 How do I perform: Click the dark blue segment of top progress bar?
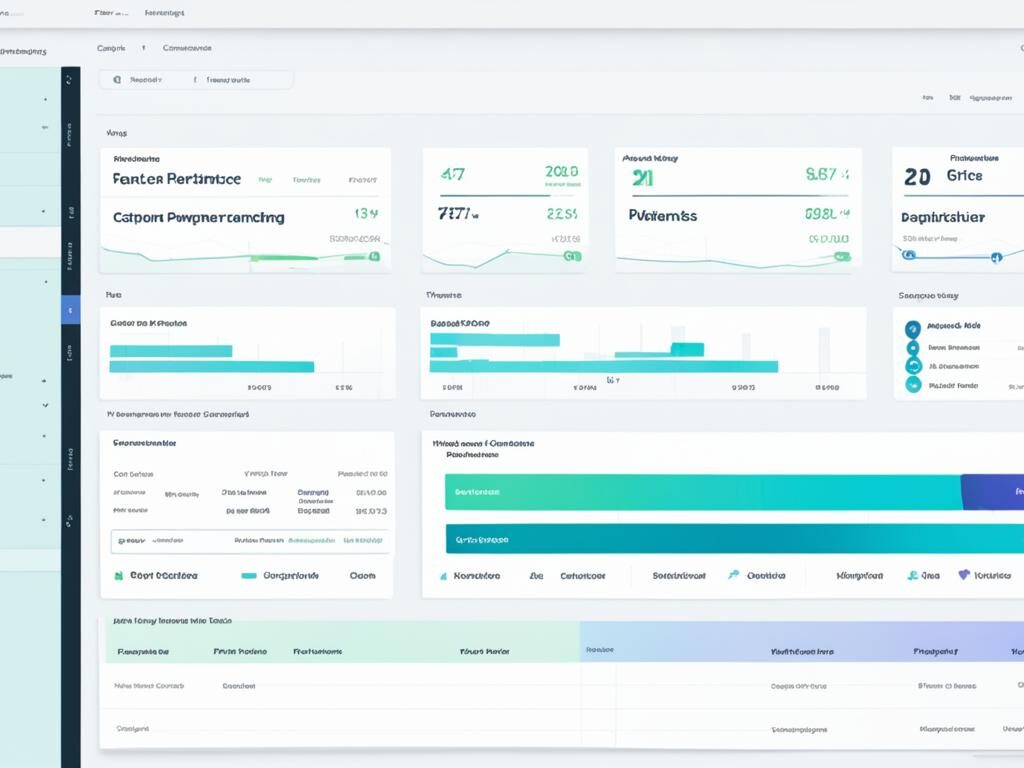991,492
